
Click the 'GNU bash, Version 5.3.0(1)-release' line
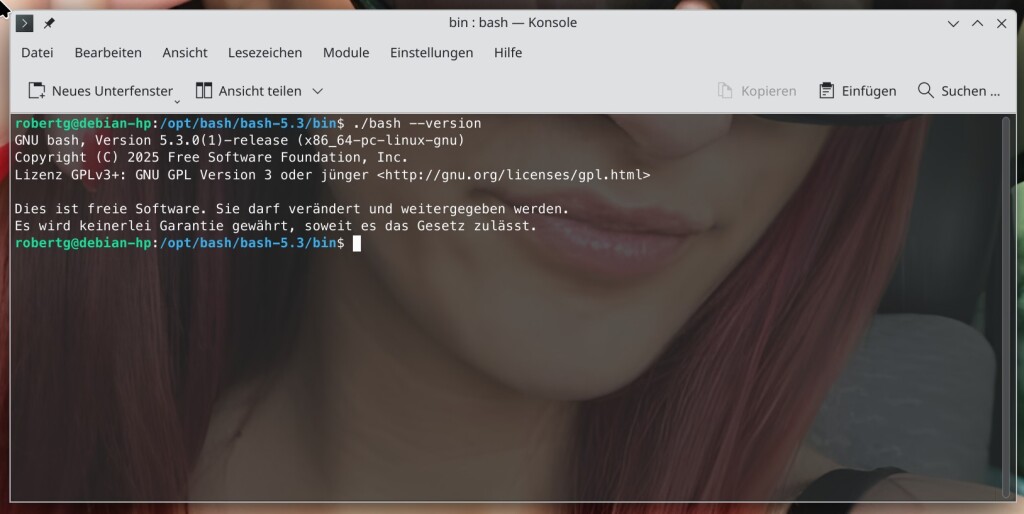pos(240,140)
